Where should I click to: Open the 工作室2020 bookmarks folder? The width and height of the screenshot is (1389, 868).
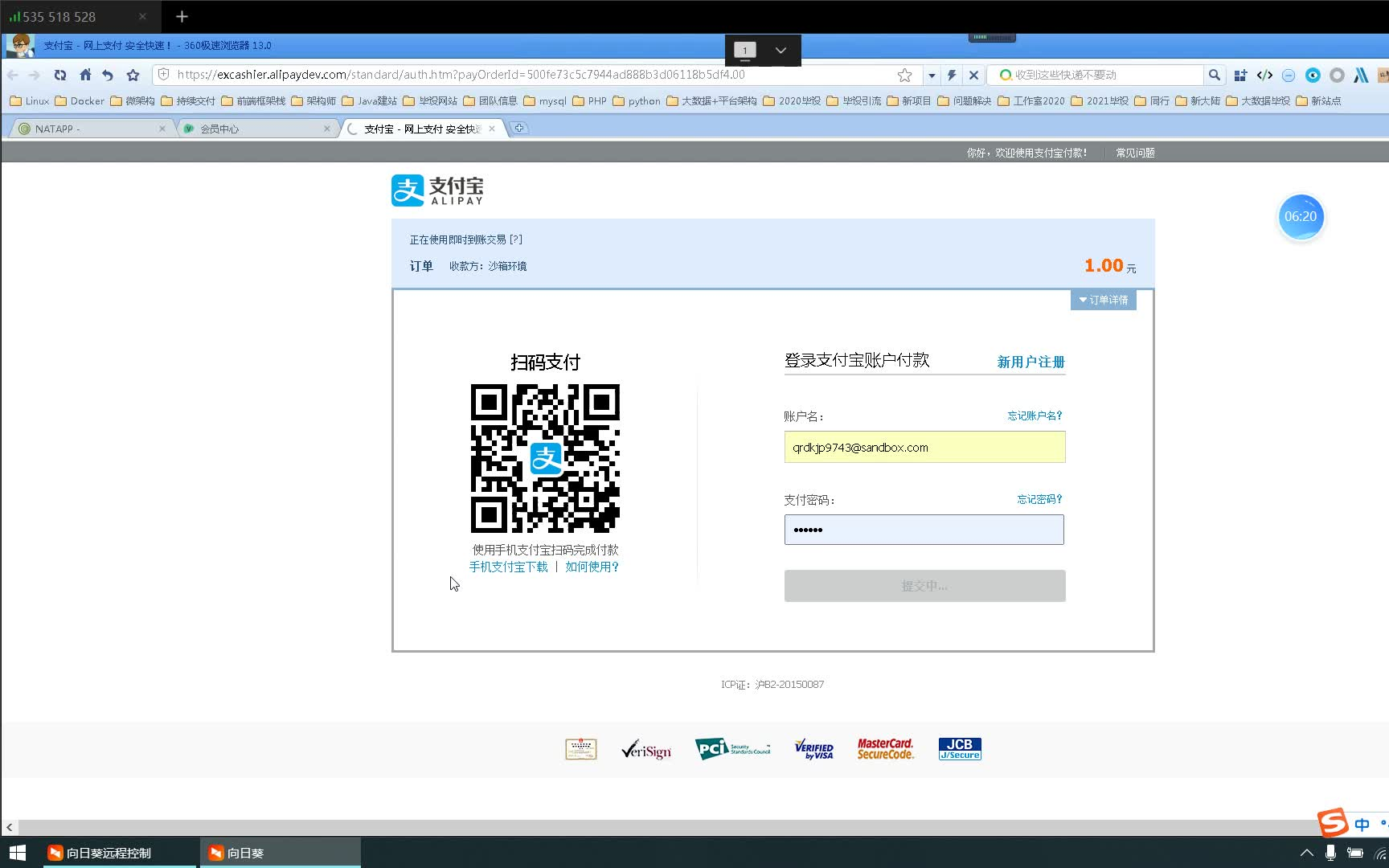point(1031,101)
